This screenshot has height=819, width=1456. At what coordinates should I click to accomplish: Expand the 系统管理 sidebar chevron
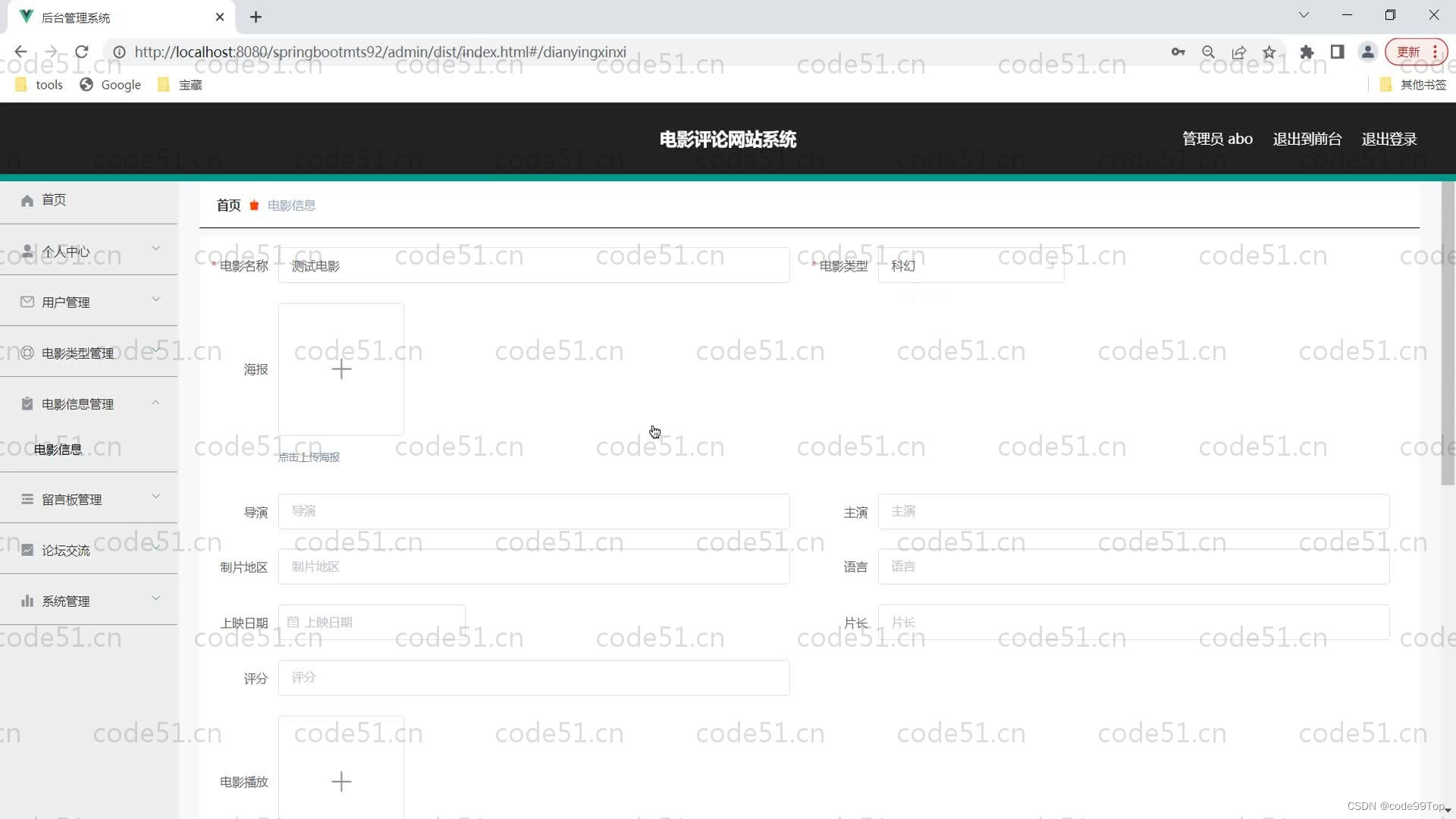click(x=155, y=598)
